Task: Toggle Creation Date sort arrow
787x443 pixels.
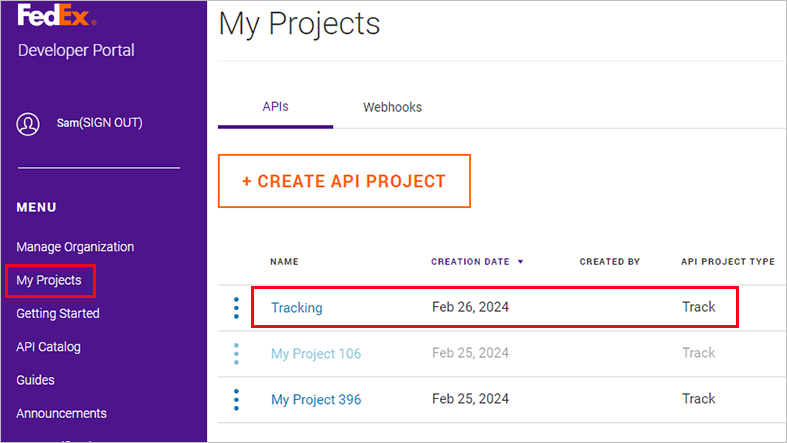Action: pyautogui.click(x=520, y=262)
